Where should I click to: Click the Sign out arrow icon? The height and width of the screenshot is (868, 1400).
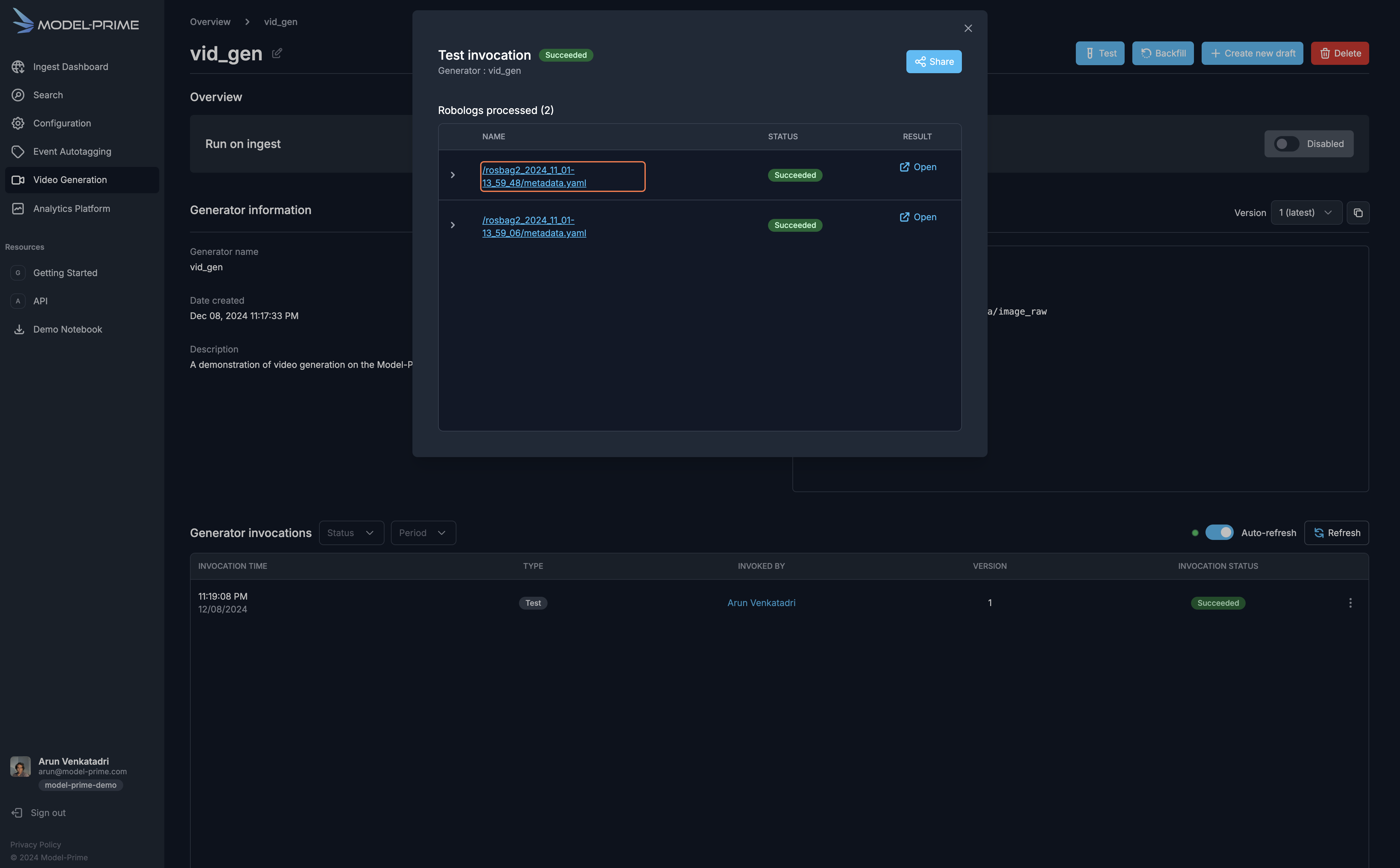(17, 812)
